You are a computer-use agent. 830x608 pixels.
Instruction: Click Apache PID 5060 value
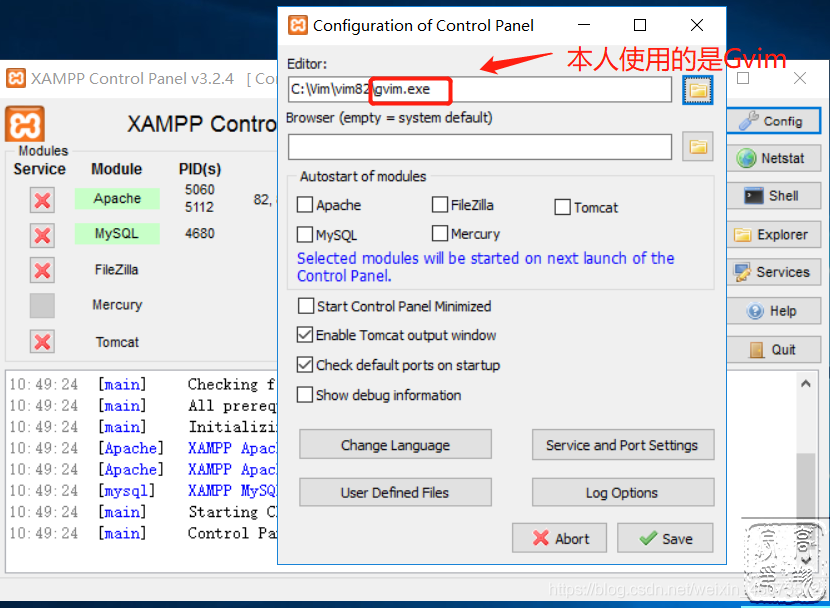200,189
